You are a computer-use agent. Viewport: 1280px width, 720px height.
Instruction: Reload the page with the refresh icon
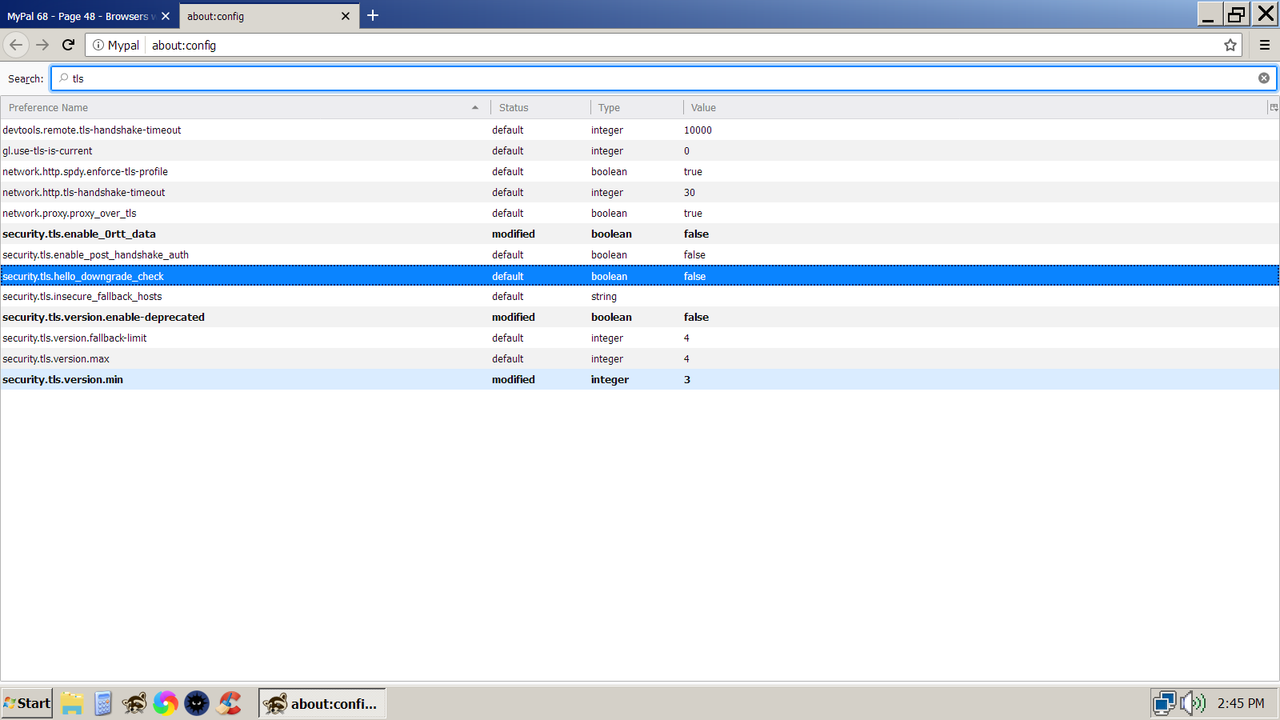pyautogui.click(x=69, y=45)
